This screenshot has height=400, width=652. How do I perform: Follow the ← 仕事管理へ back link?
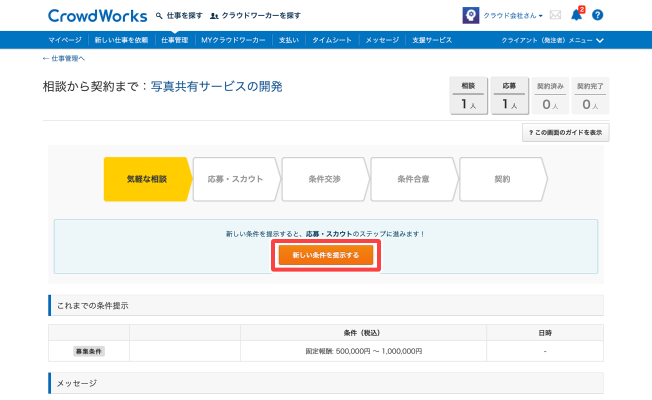(63, 59)
